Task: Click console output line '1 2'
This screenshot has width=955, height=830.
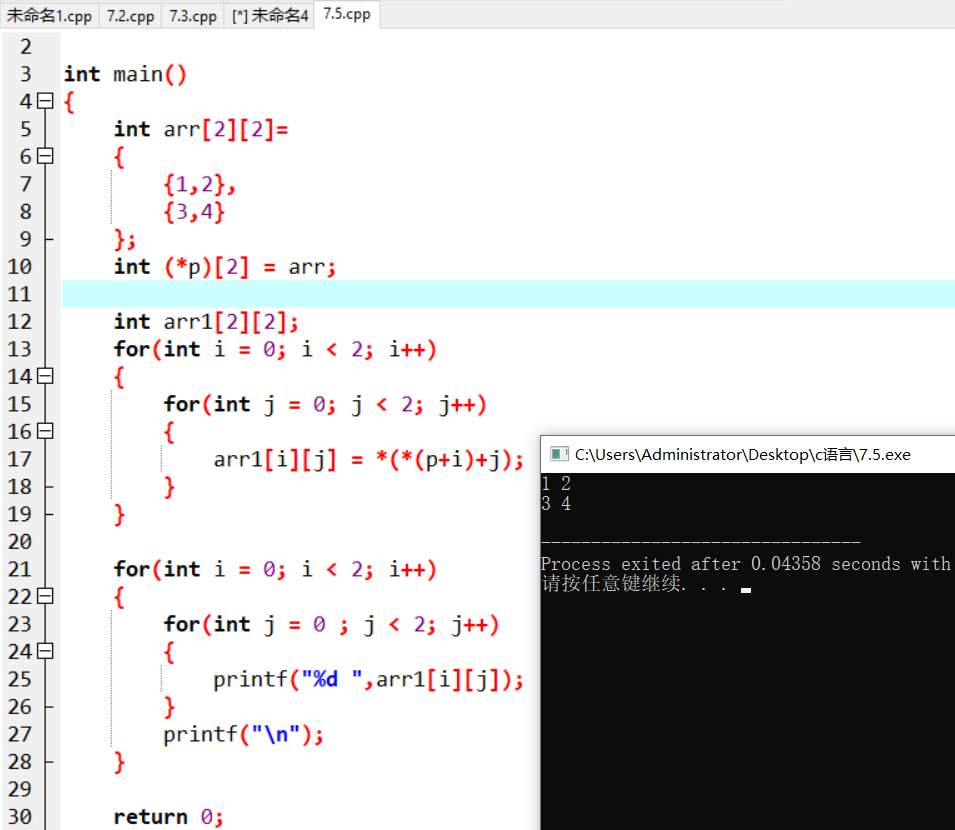Action: pyautogui.click(x=556, y=484)
